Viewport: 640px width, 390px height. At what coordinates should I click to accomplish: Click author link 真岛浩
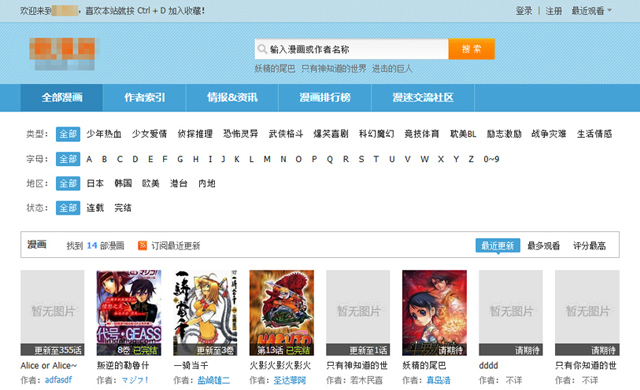[438, 380]
